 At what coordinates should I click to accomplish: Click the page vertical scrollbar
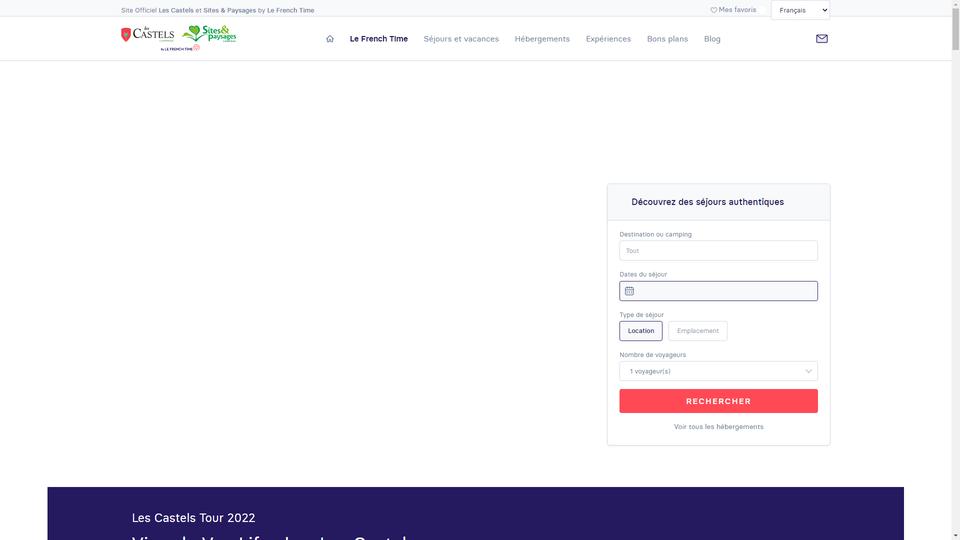pos(955,270)
